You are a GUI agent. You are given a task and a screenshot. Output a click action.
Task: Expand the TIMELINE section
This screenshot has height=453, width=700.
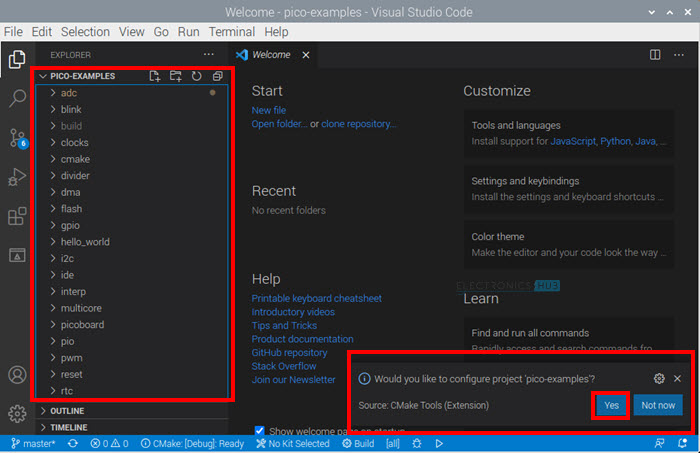click(x=69, y=427)
